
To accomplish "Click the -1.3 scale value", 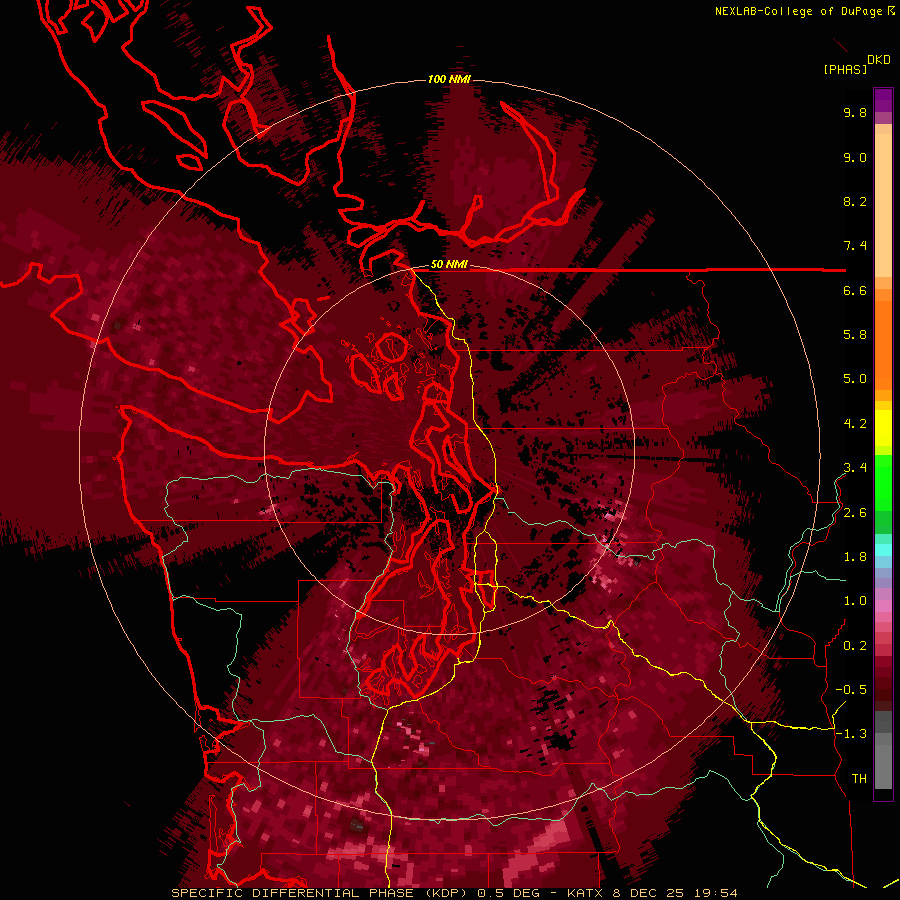I will pos(851,734).
